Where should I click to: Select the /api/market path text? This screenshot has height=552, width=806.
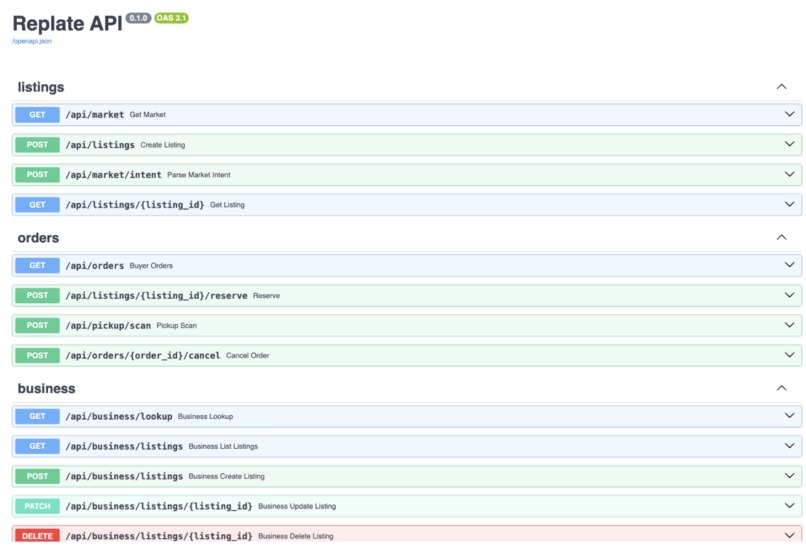[95, 115]
